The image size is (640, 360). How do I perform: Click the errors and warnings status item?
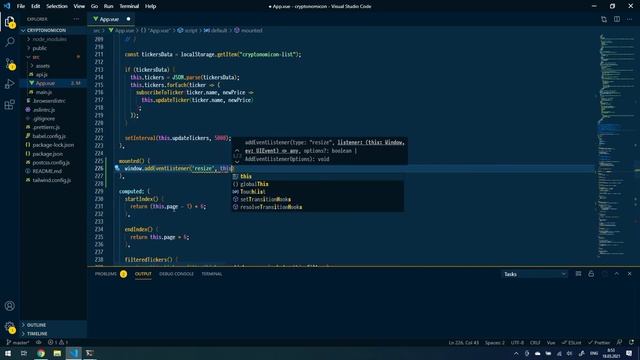click(x=58, y=342)
